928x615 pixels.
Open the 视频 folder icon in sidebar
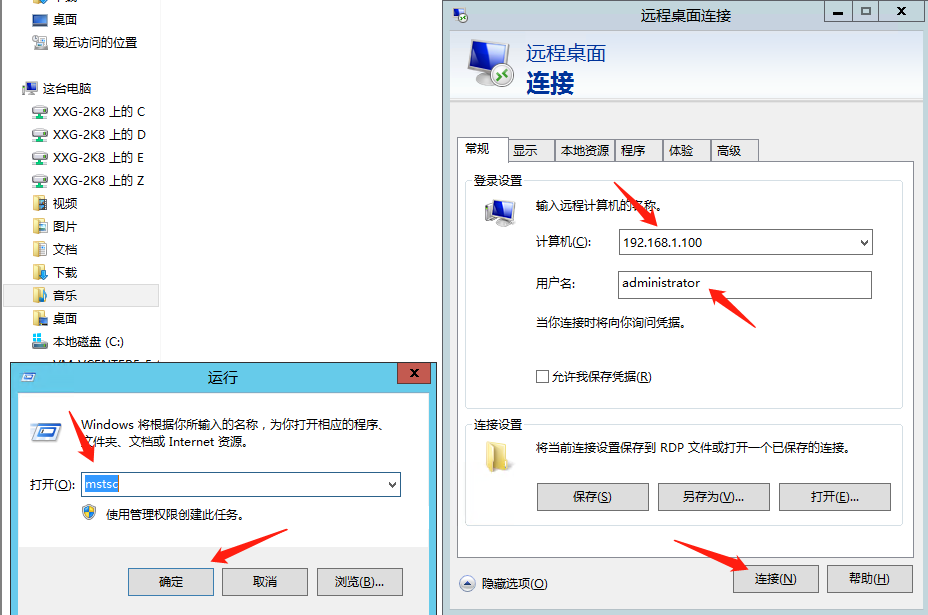40,204
